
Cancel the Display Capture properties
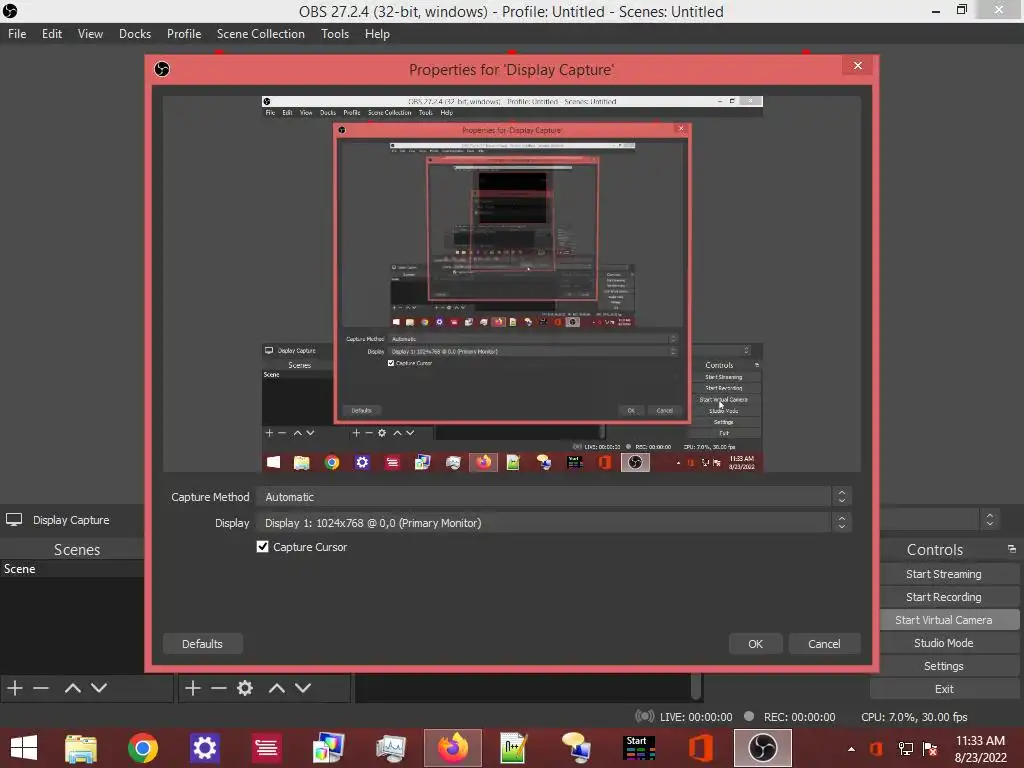pyautogui.click(x=824, y=644)
